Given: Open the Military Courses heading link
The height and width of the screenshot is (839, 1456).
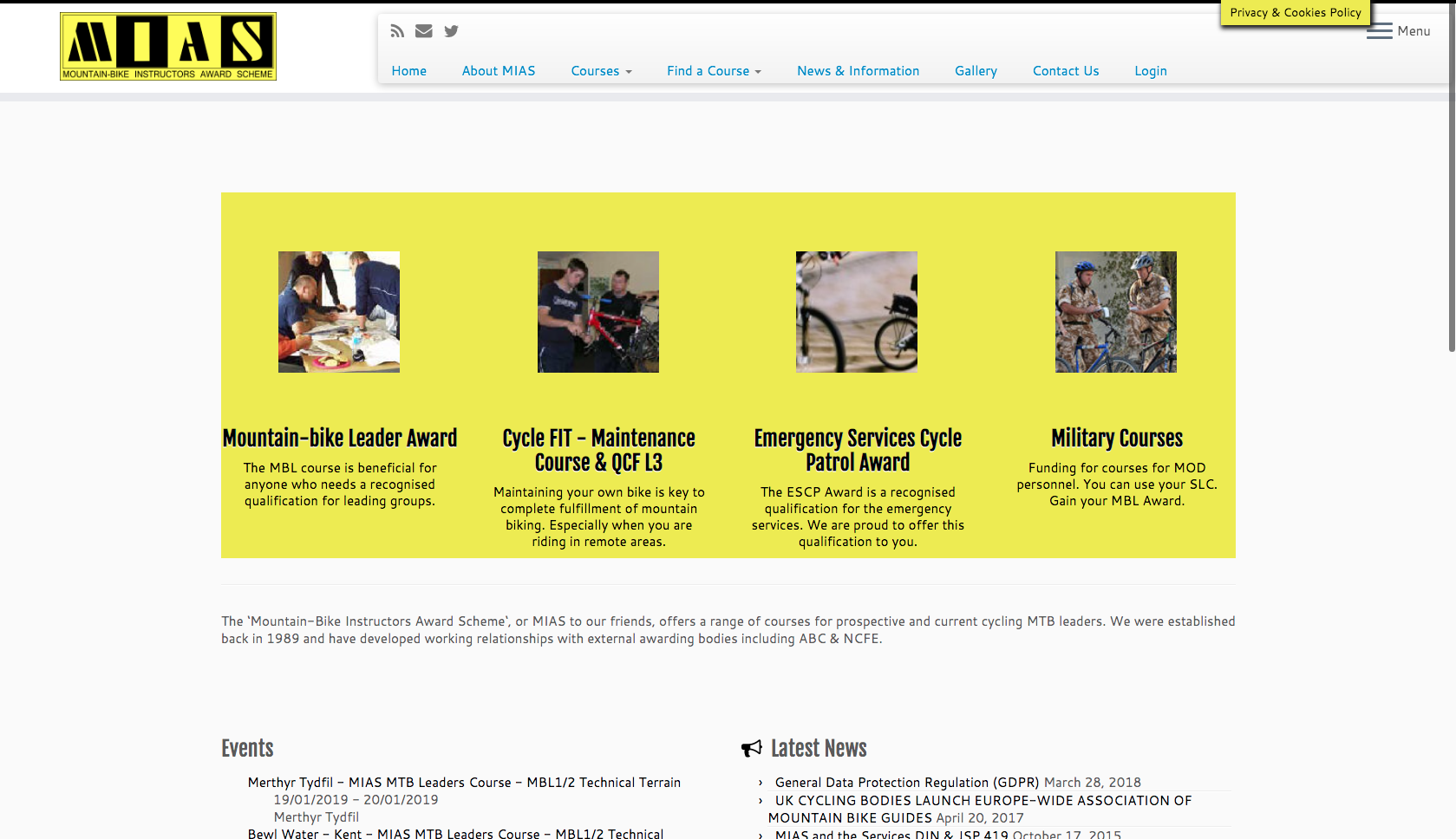Looking at the screenshot, I should pyautogui.click(x=1117, y=438).
